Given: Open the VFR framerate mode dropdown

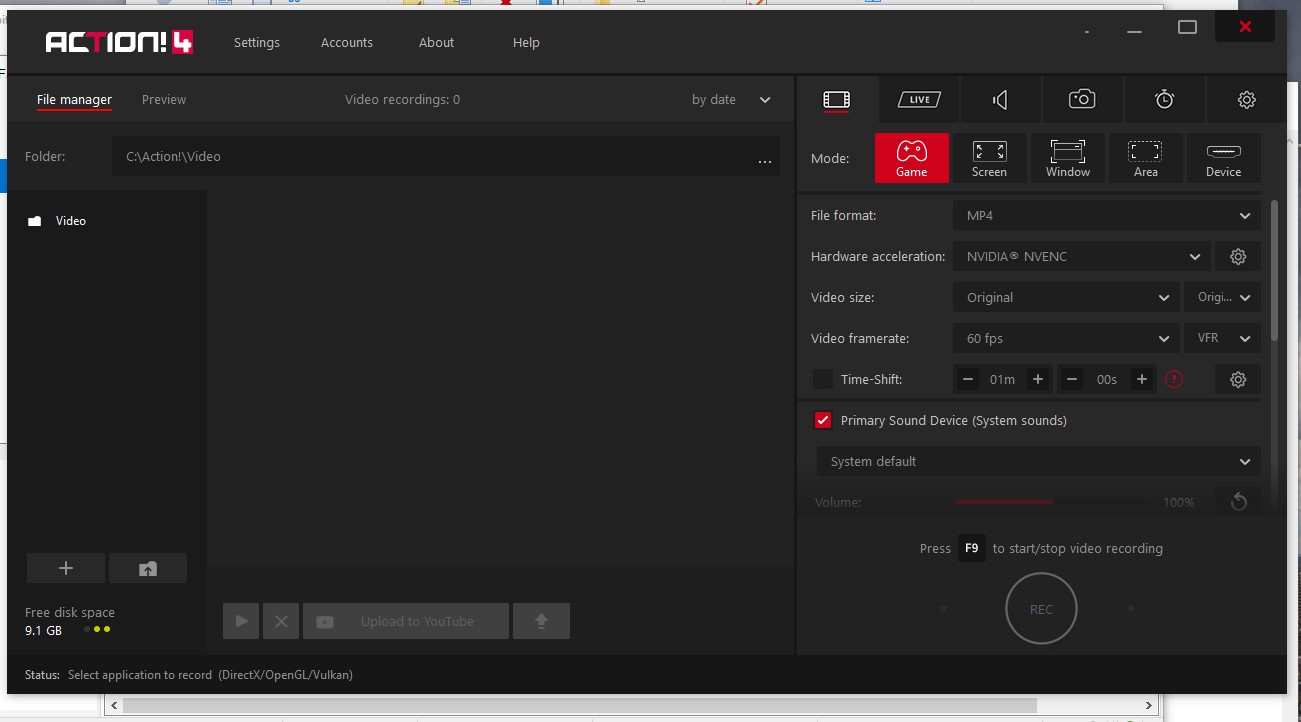Looking at the screenshot, I should pyautogui.click(x=1222, y=338).
